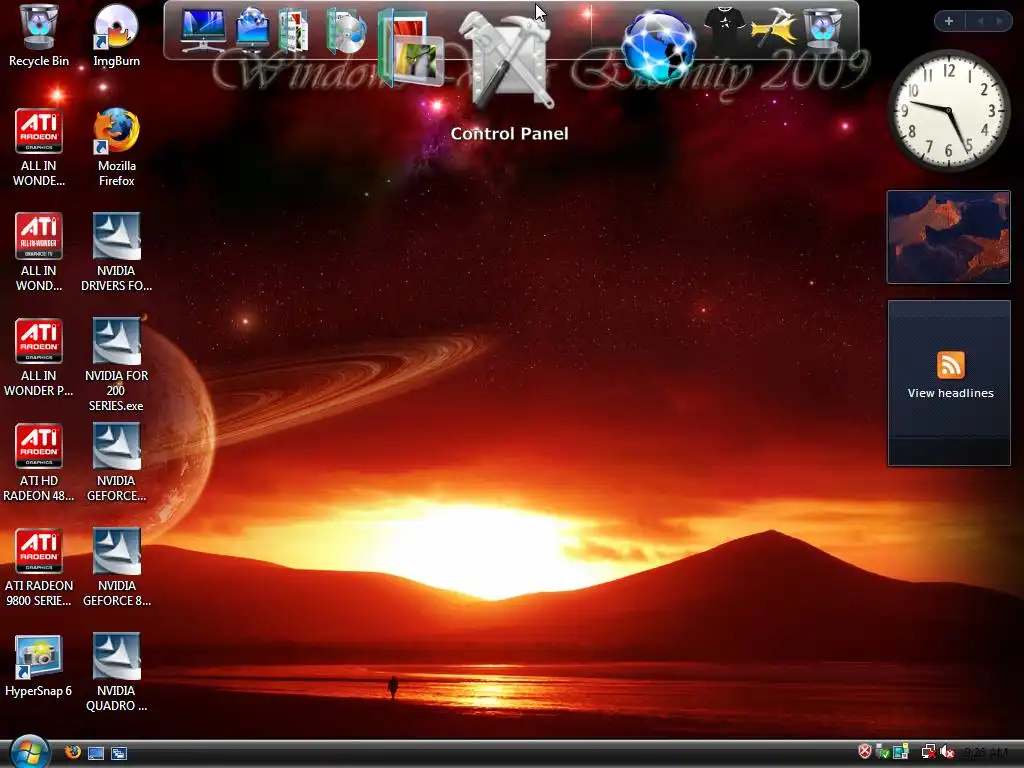Open the network globe-on-monitor dock icon
Screen dimensions: 1024x768
tap(252, 30)
